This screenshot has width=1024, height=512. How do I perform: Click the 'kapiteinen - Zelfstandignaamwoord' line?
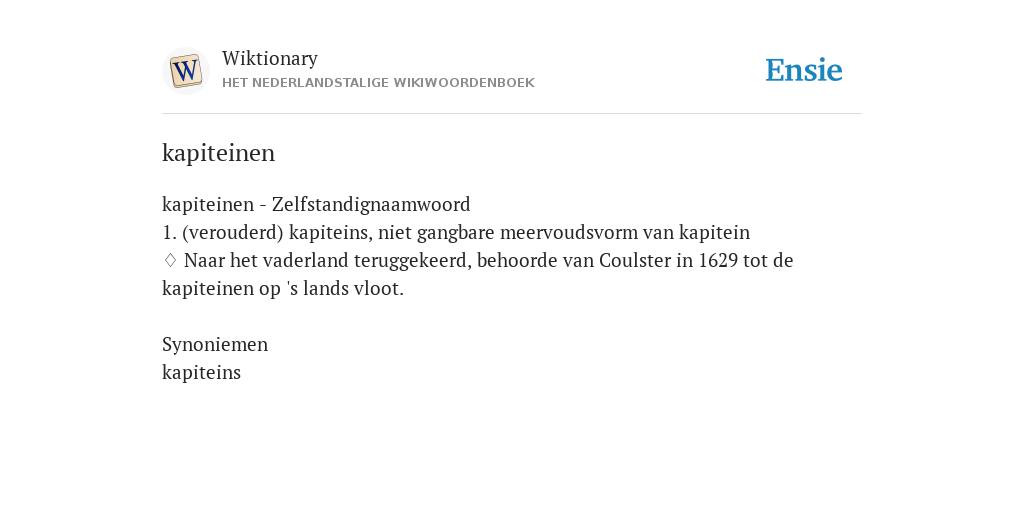pos(316,204)
